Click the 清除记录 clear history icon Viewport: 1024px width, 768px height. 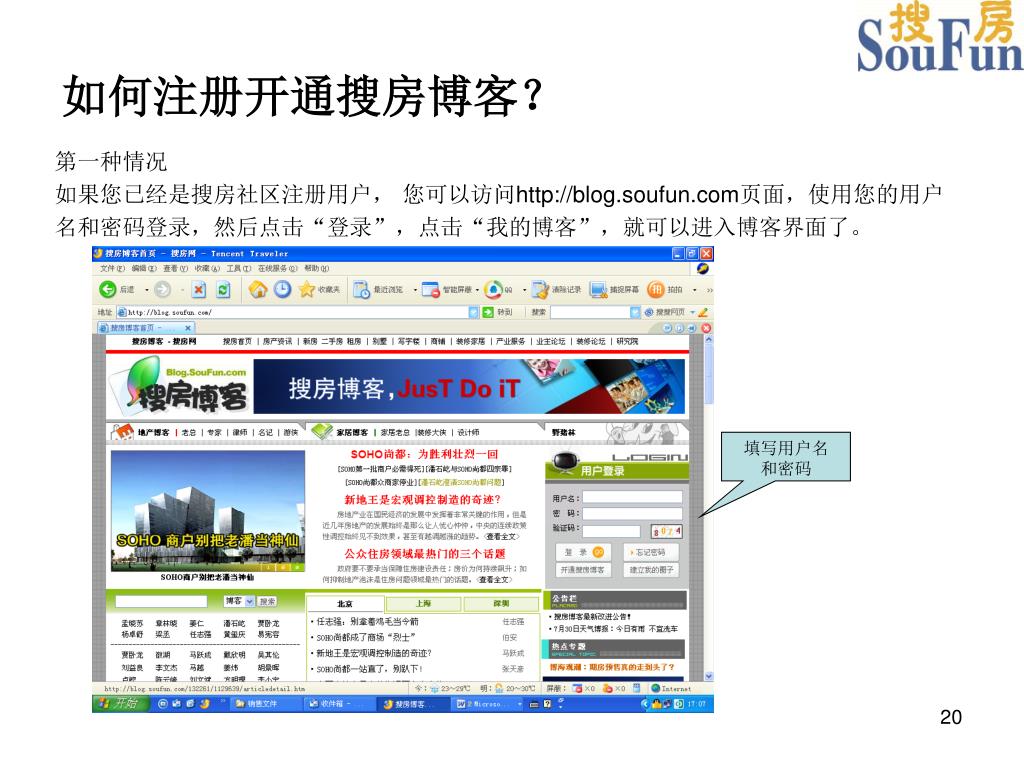pyautogui.click(x=541, y=289)
